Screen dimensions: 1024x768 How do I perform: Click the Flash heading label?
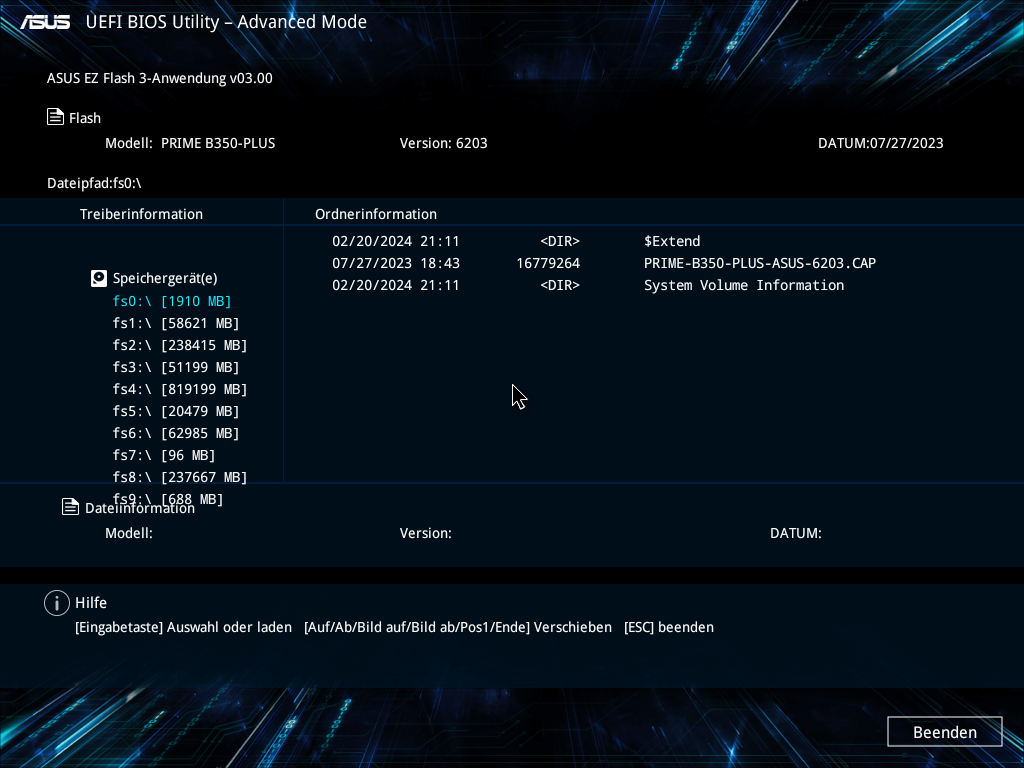(85, 118)
